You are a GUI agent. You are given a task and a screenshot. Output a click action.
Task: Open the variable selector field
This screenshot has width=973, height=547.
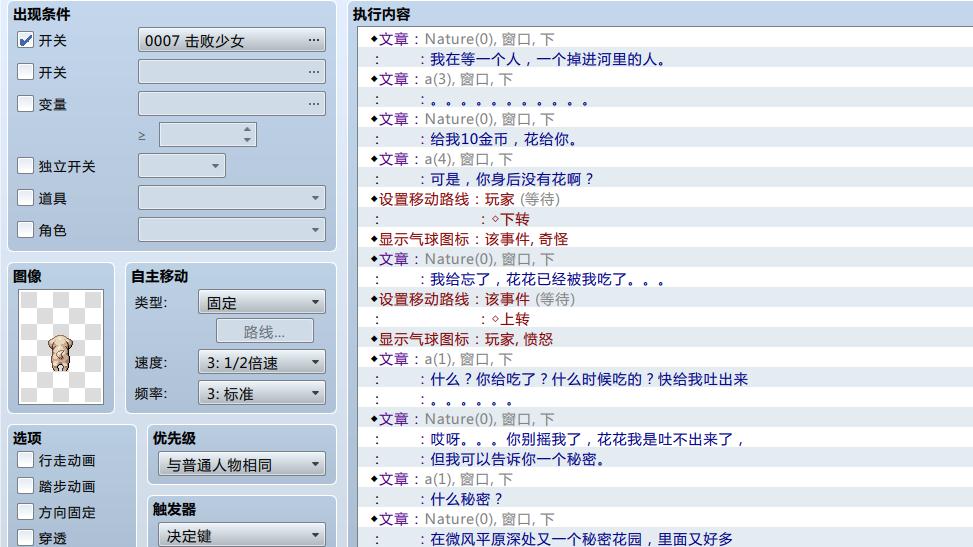click(x=231, y=104)
